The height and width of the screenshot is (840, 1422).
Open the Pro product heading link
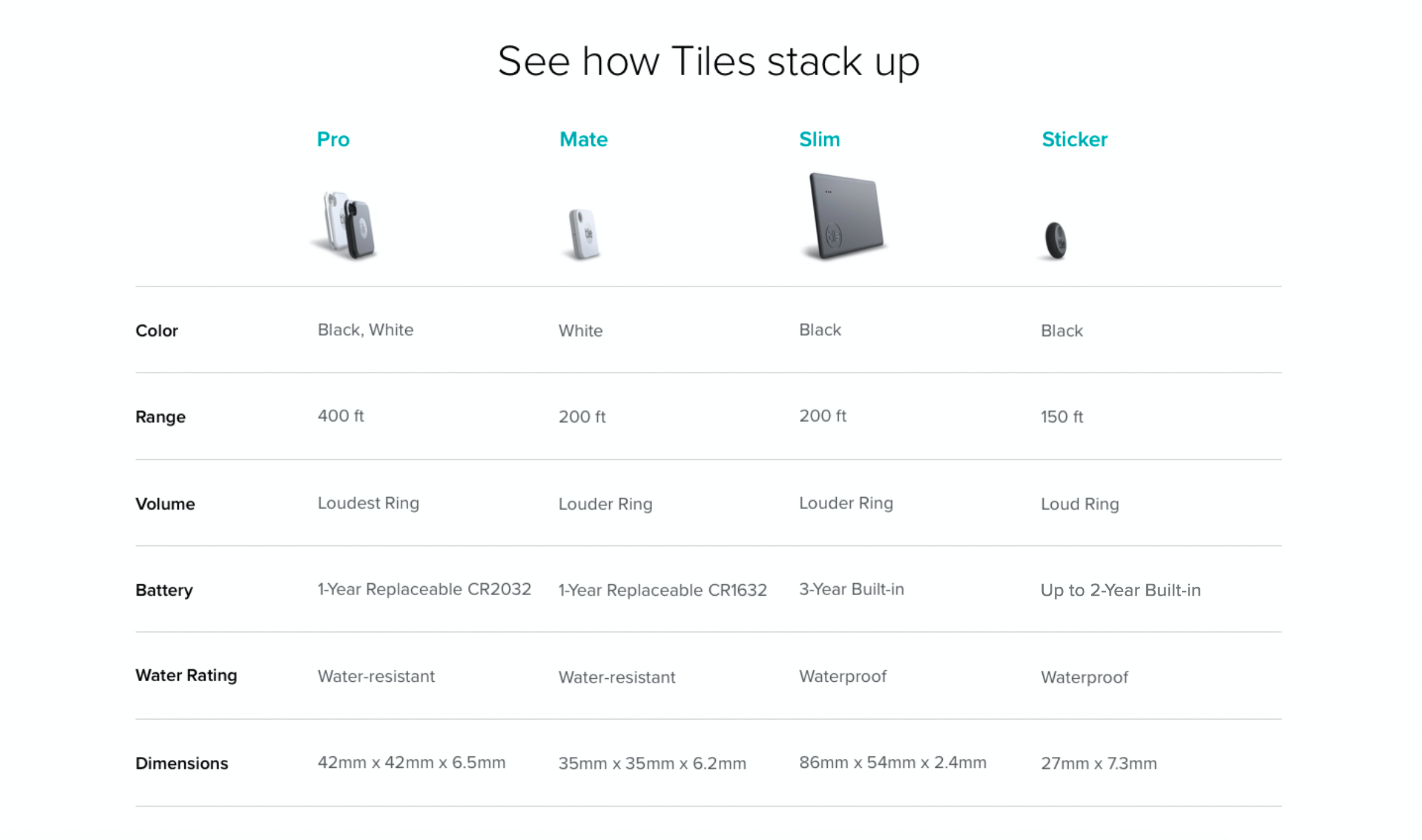[333, 140]
